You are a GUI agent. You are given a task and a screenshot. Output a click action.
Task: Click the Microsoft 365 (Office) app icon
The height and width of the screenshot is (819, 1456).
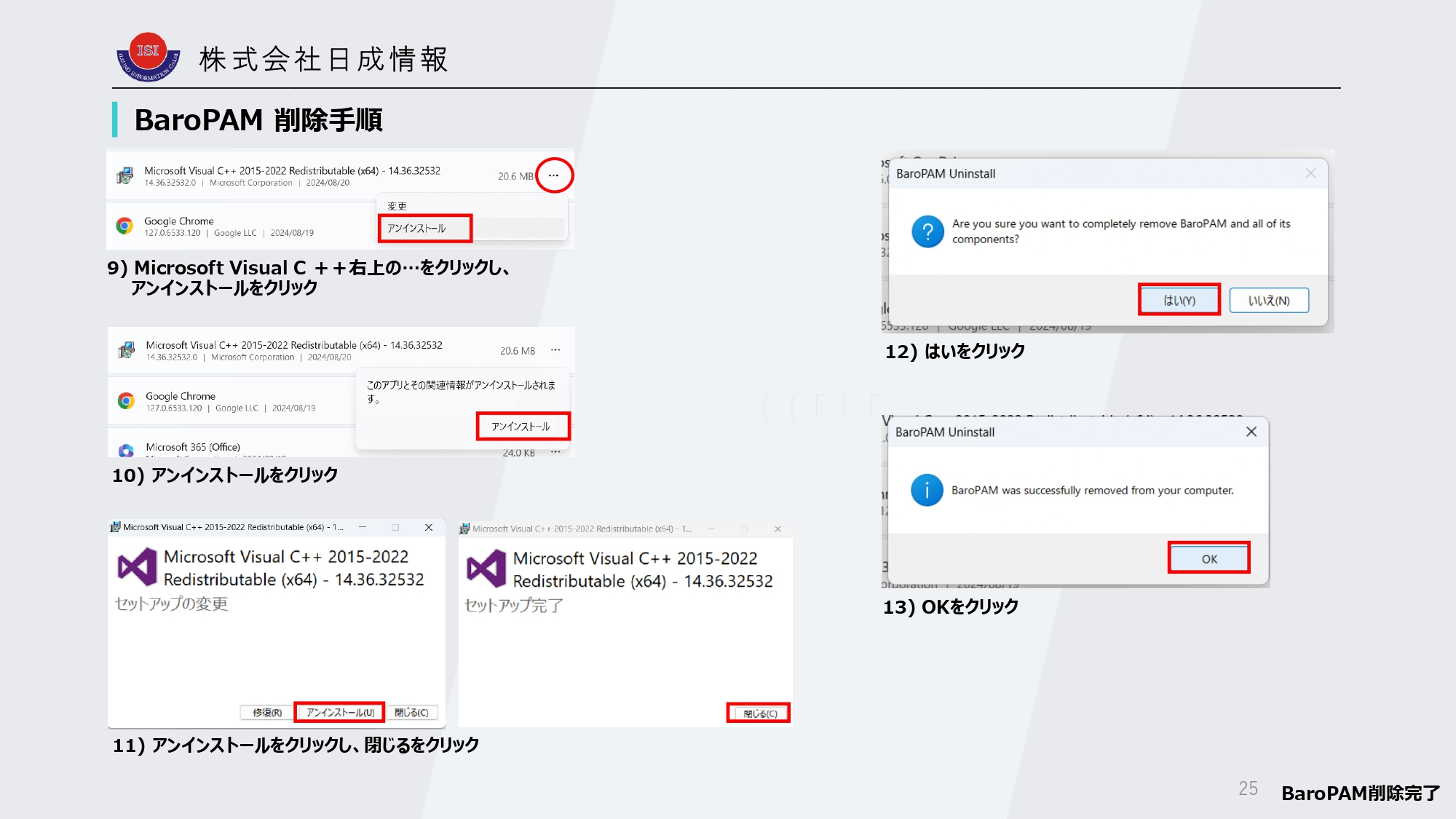pos(126,450)
